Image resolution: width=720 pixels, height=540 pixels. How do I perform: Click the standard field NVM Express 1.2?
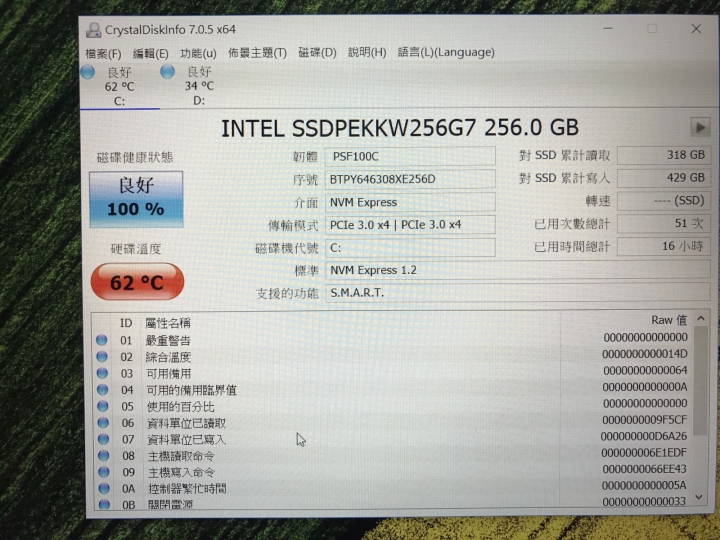518,270
